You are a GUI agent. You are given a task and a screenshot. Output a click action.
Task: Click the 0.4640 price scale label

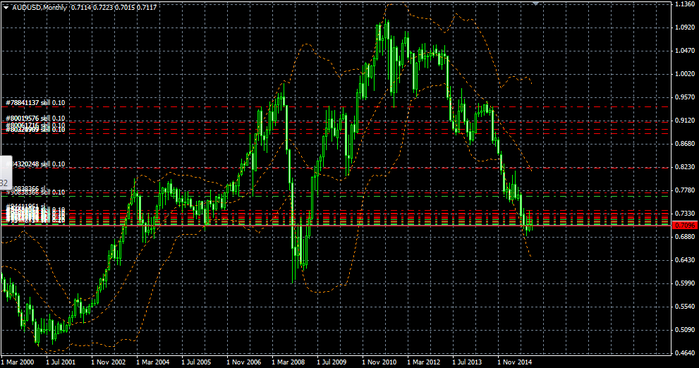point(685,352)
